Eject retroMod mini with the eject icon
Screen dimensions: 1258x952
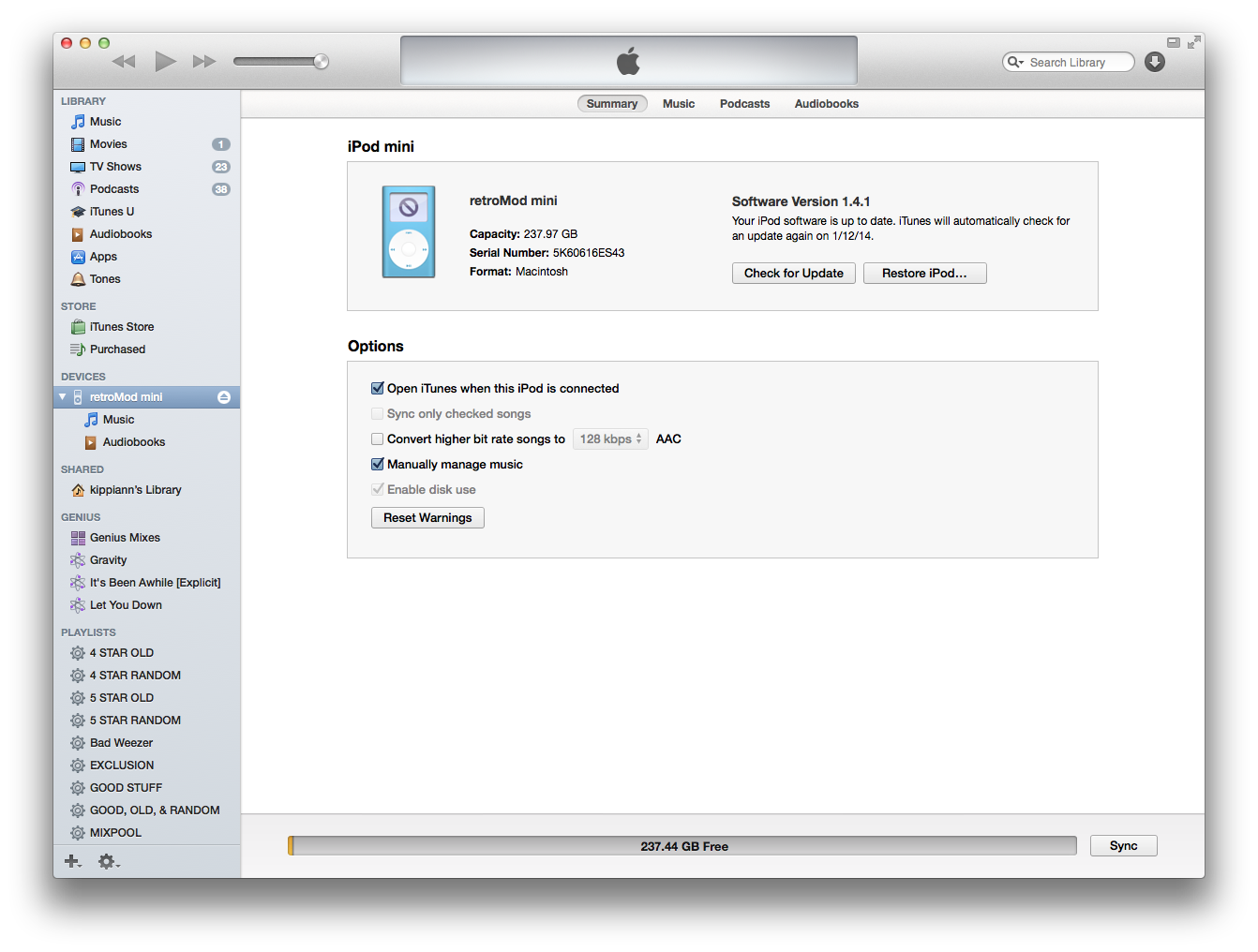click(x=224, y=397)
